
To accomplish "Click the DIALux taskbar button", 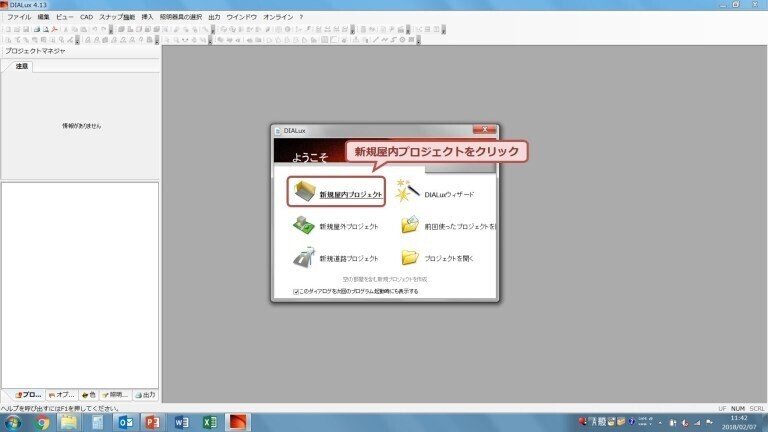I will tap(238, 422).
